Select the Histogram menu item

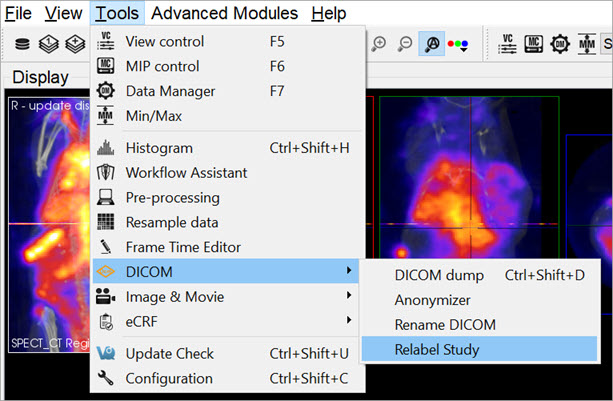point(159,148)
